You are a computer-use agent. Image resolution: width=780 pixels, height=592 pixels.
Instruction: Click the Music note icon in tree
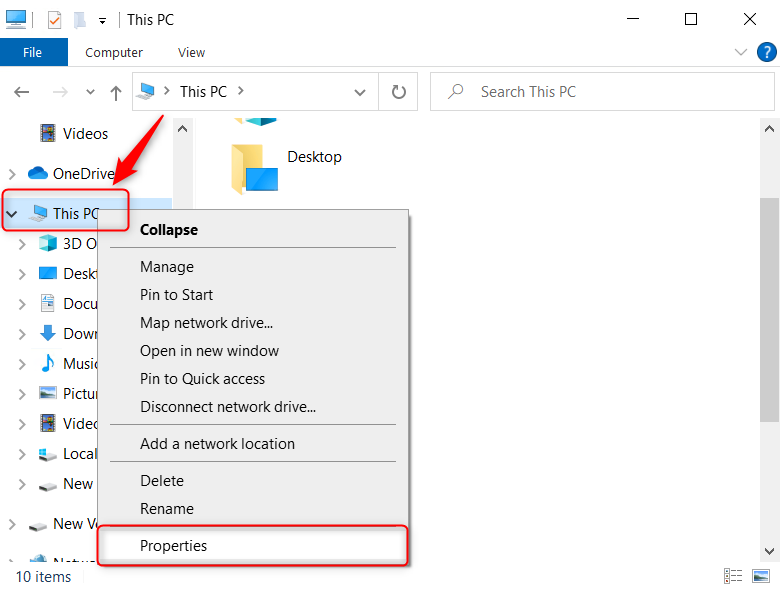coord(48,363)
